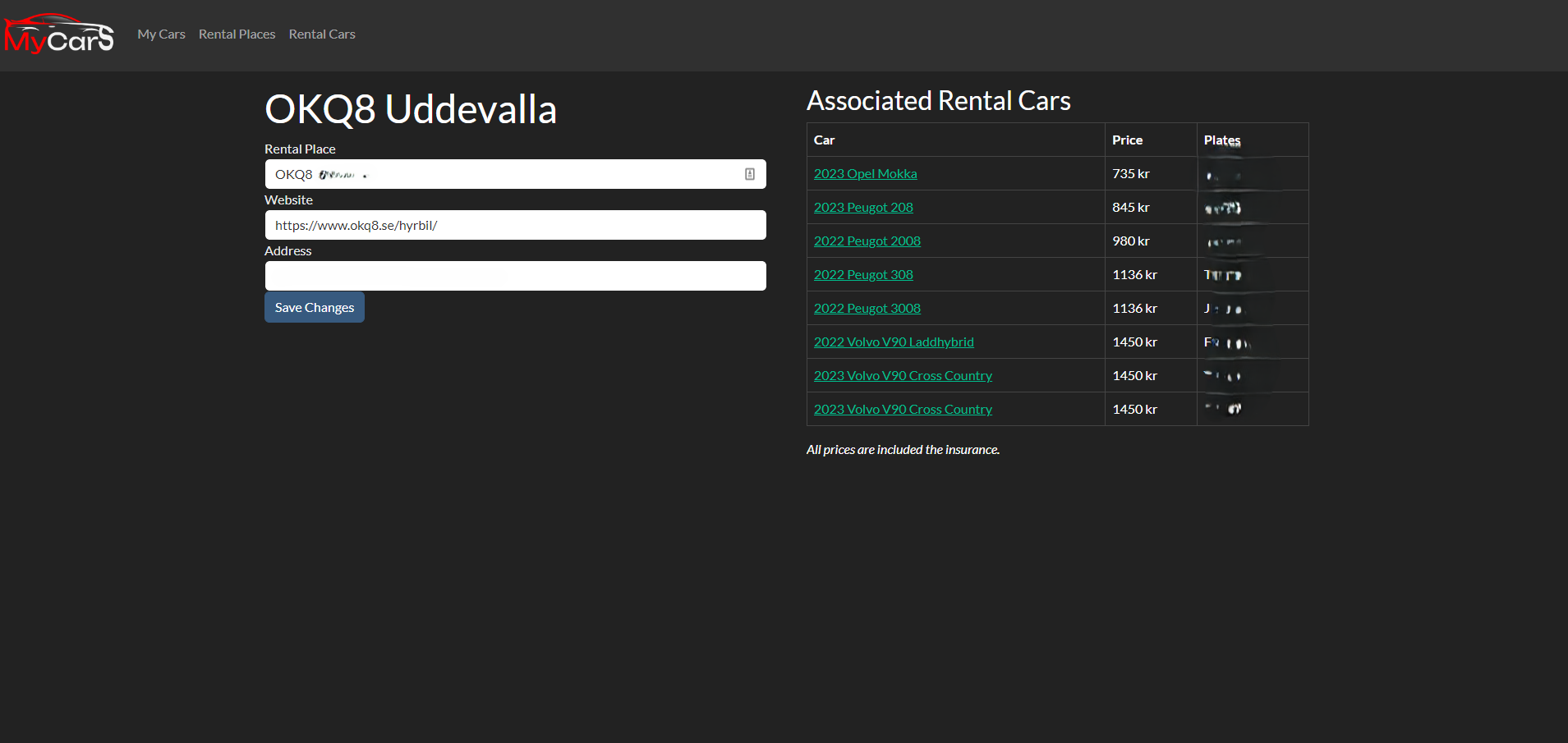Click the insurance prices note
Image resolution: width=1568 pixels, height=743 pixels.
point(903,450)
